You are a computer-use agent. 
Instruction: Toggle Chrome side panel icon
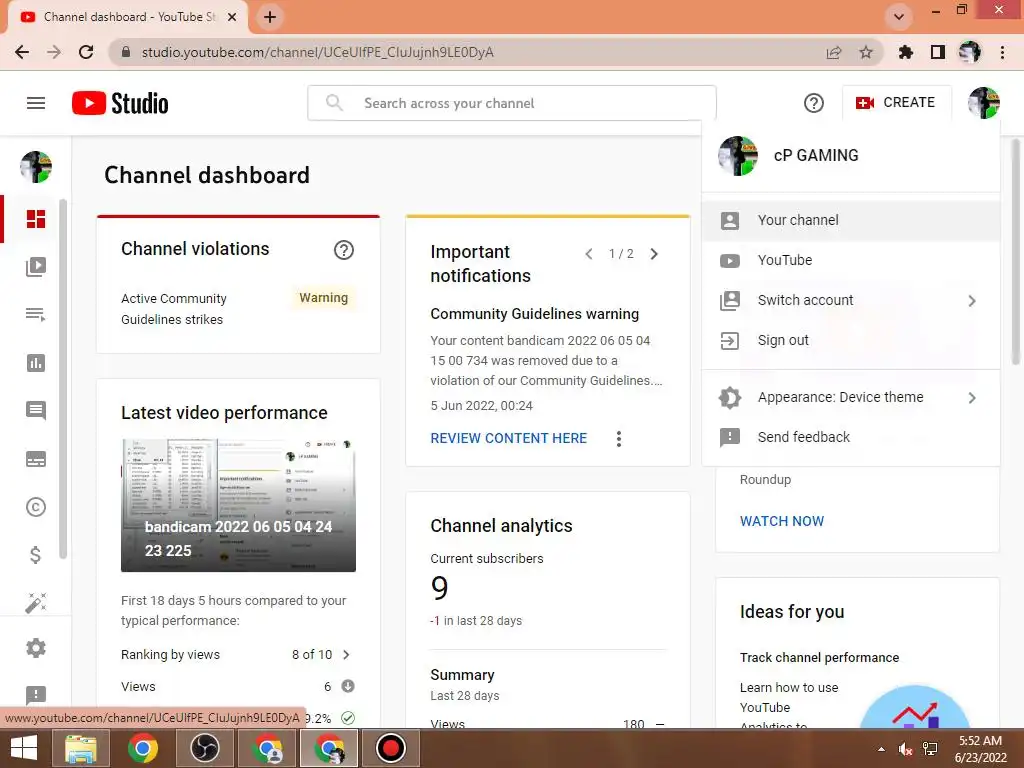point(938,52)
